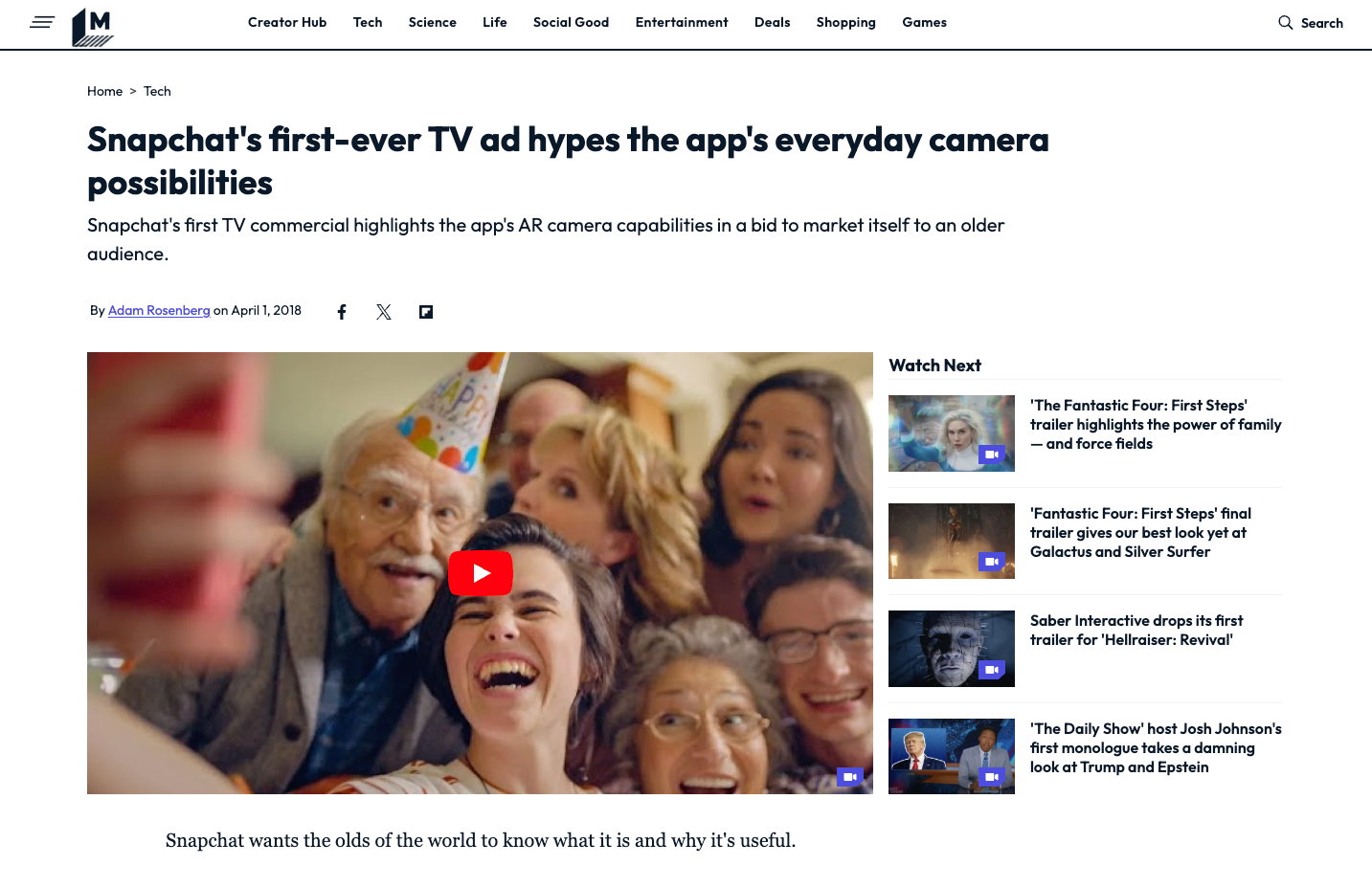The height and width of the screenshot is (888, 1372).
Task: Click the Tech breadcrumb link
Action: 157,91
